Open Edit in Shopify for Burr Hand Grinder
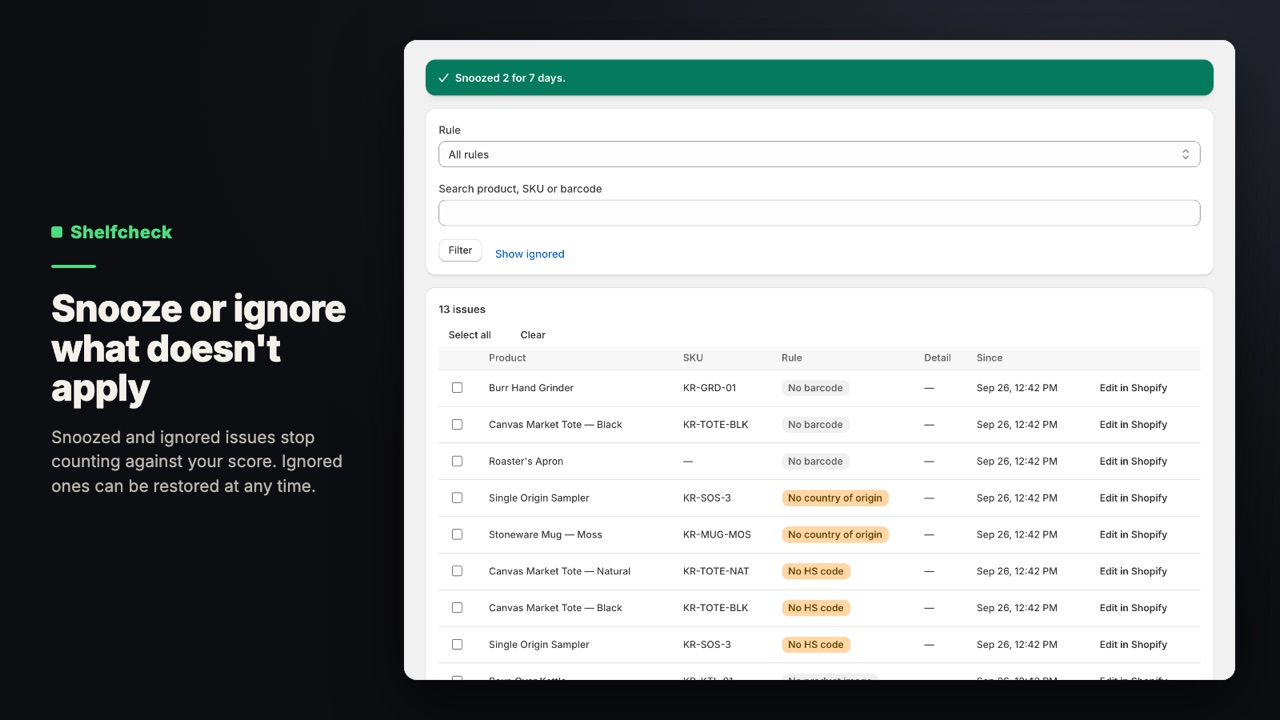The height and width of the screenshot is (720, 1280). click(1133, 388)
